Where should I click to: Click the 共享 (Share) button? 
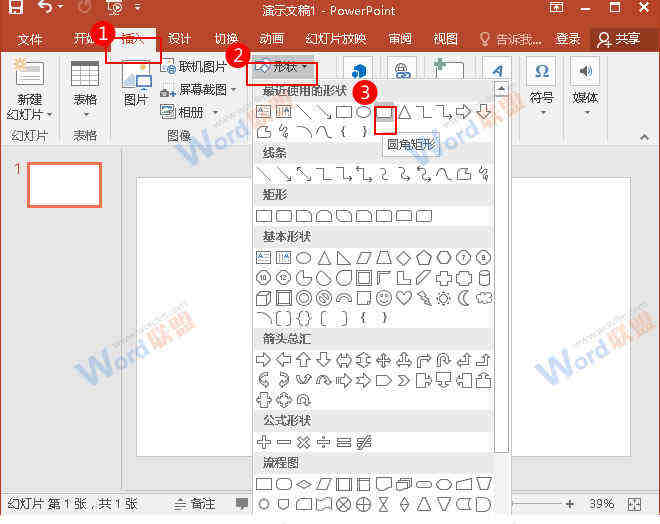click(x=619, y=39)
